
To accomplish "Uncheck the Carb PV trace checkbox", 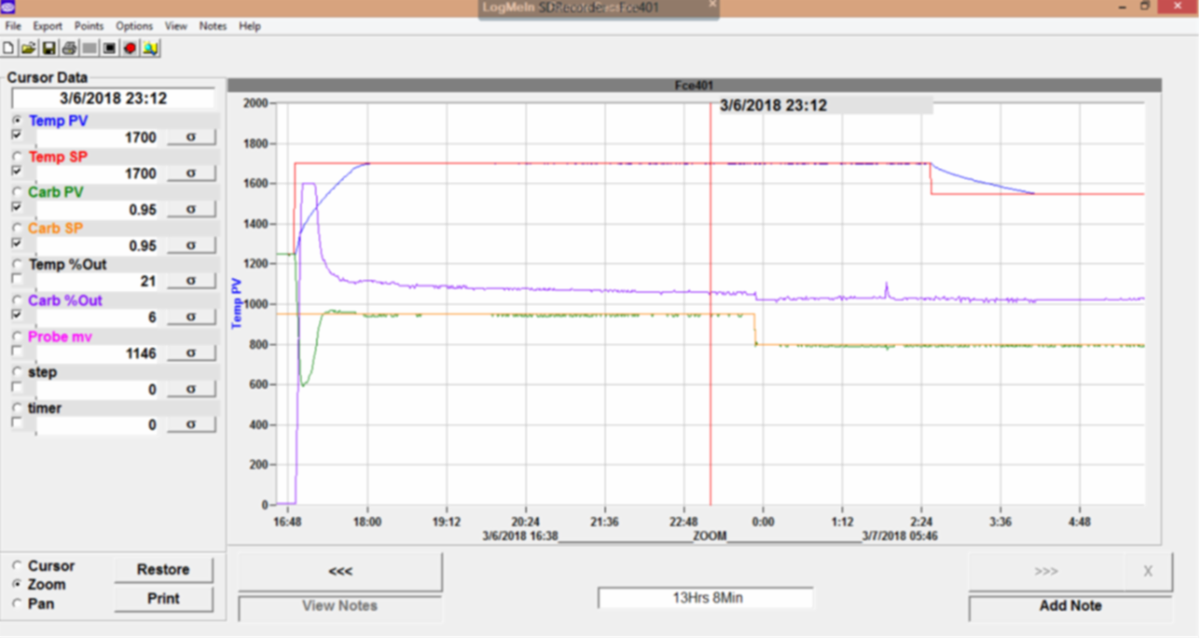I will coord(17,209).
